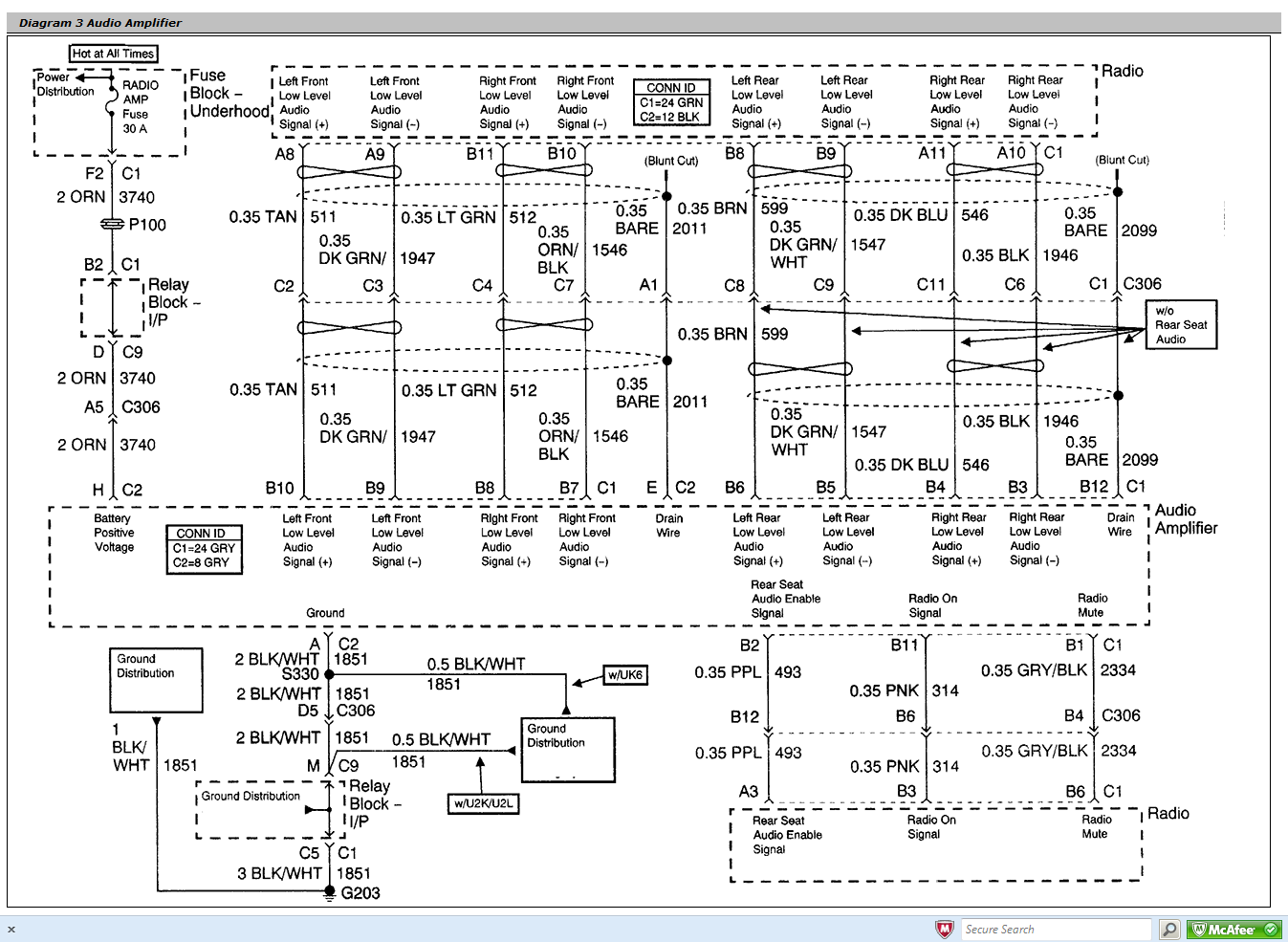Viewport: 1288px width, 942px height.
Task: Click the P100 inline connector symbol
Action: (x=111, y=225)
